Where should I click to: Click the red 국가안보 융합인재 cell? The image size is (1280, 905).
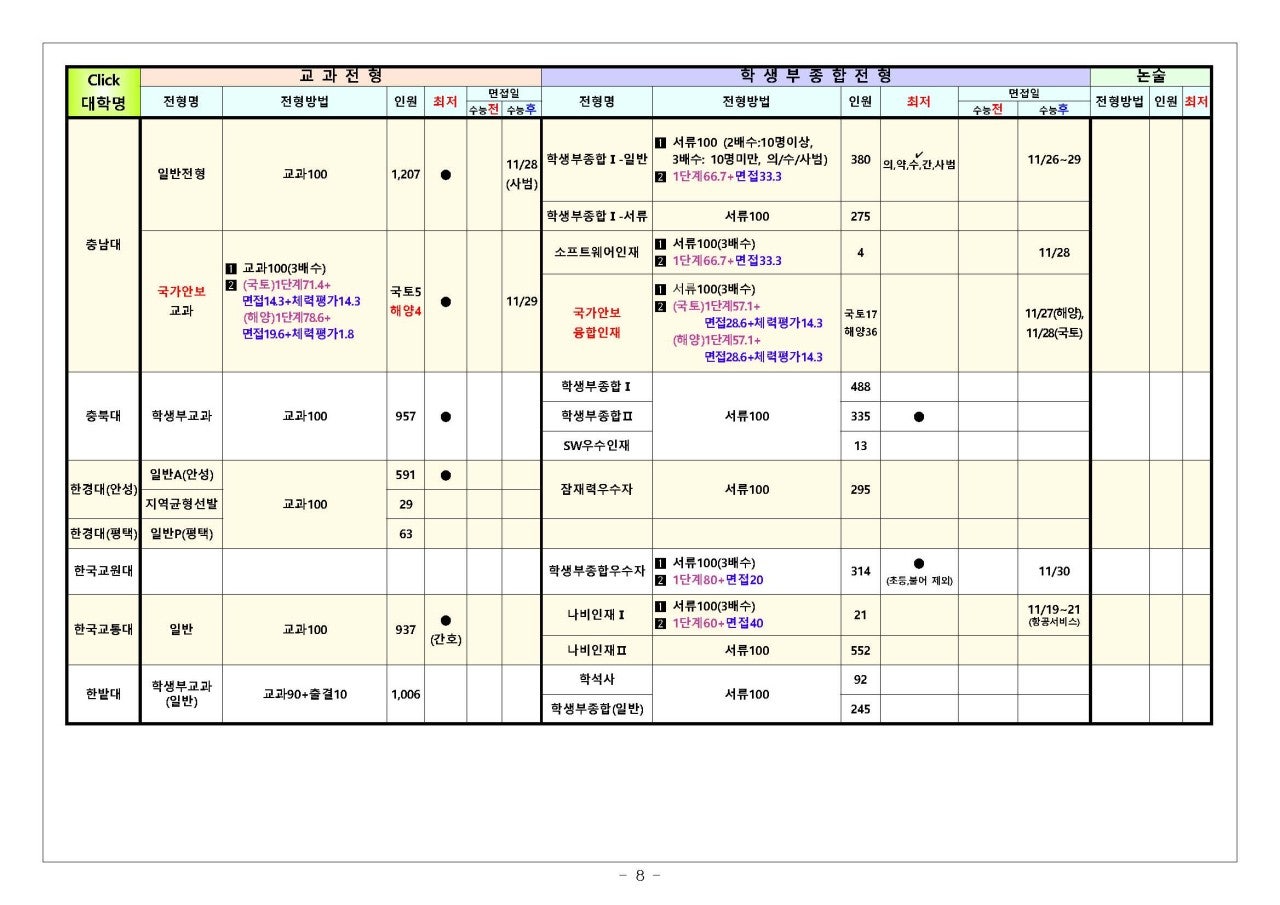click(597, 322)
